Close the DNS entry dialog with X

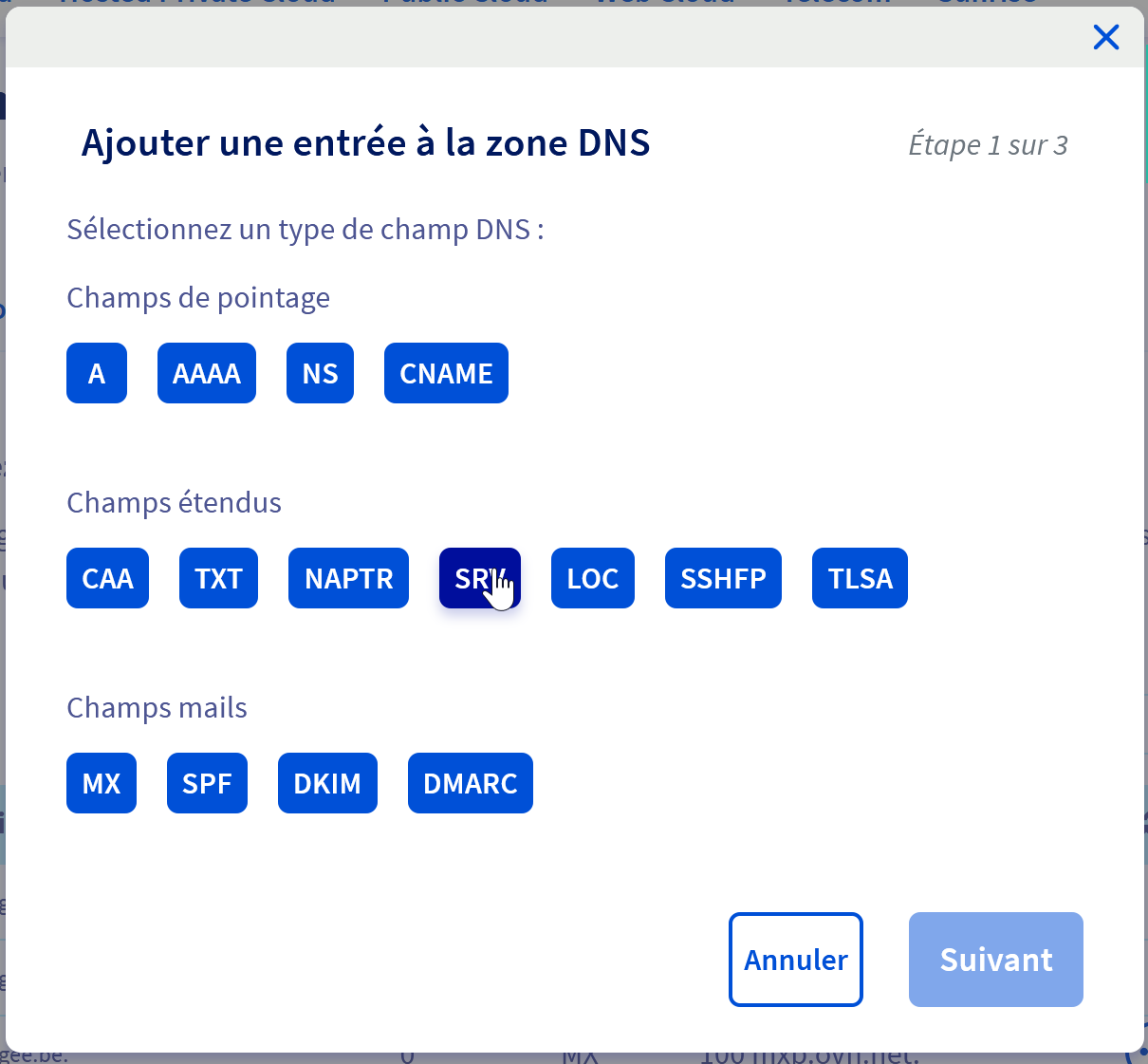pyautogui.click(x=1106, y=37)
